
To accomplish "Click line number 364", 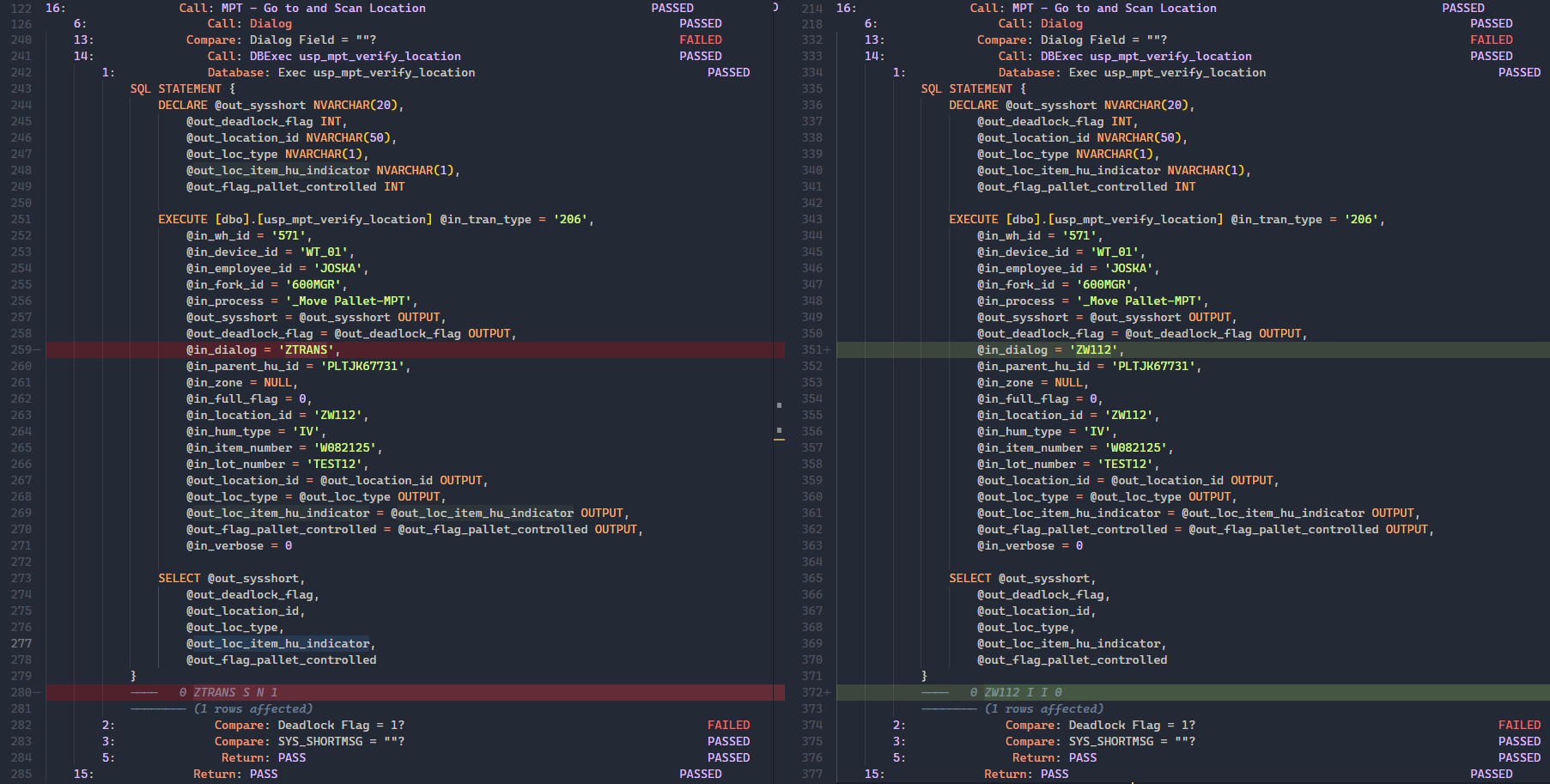I will 812,562.
